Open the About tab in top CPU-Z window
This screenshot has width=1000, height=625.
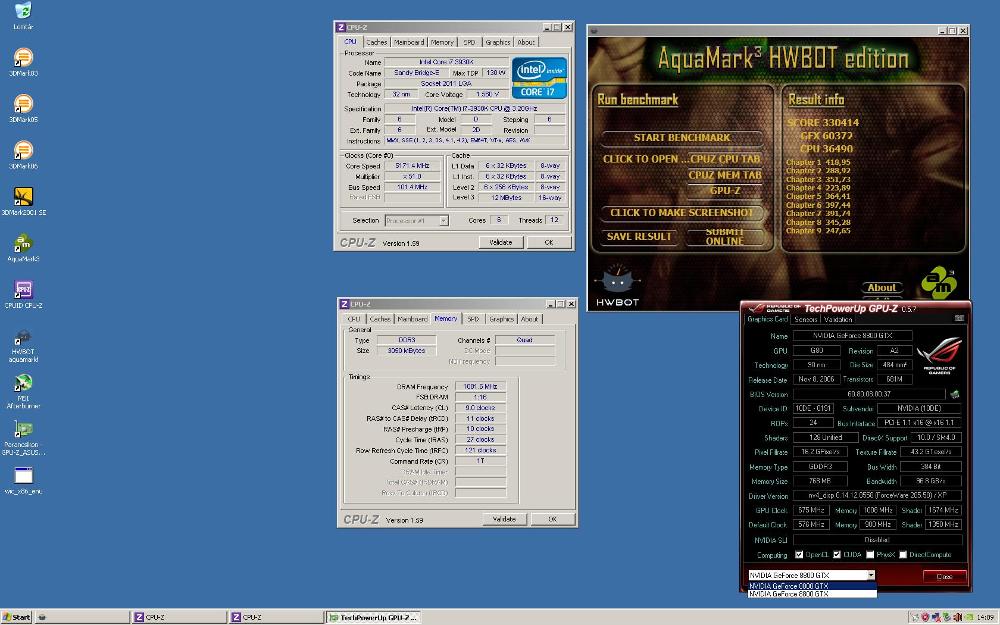pyautogui.click(x=526, y=42)
